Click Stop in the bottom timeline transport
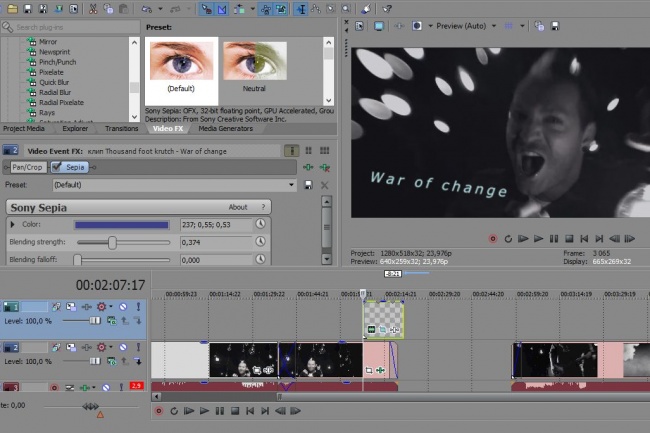The image size is (650, 433). 235,411
